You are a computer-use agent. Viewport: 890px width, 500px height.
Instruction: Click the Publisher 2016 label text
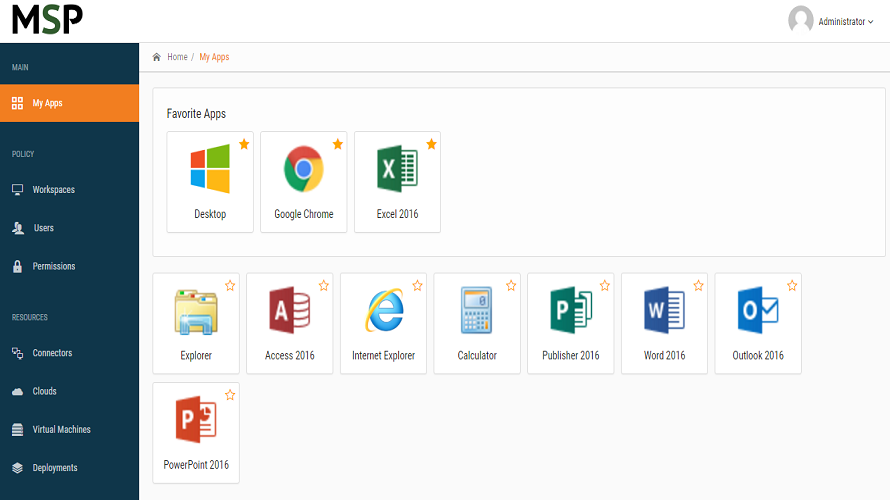pos(571,355)
